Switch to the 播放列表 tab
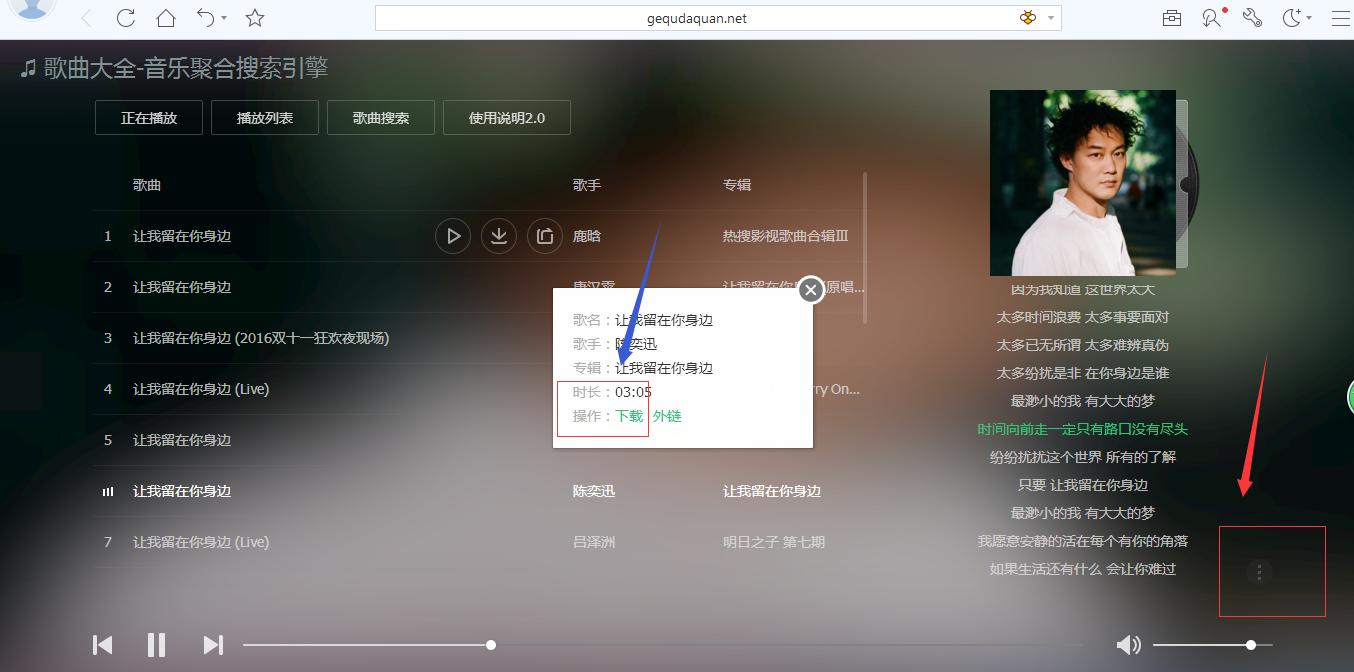 point(264,117)
